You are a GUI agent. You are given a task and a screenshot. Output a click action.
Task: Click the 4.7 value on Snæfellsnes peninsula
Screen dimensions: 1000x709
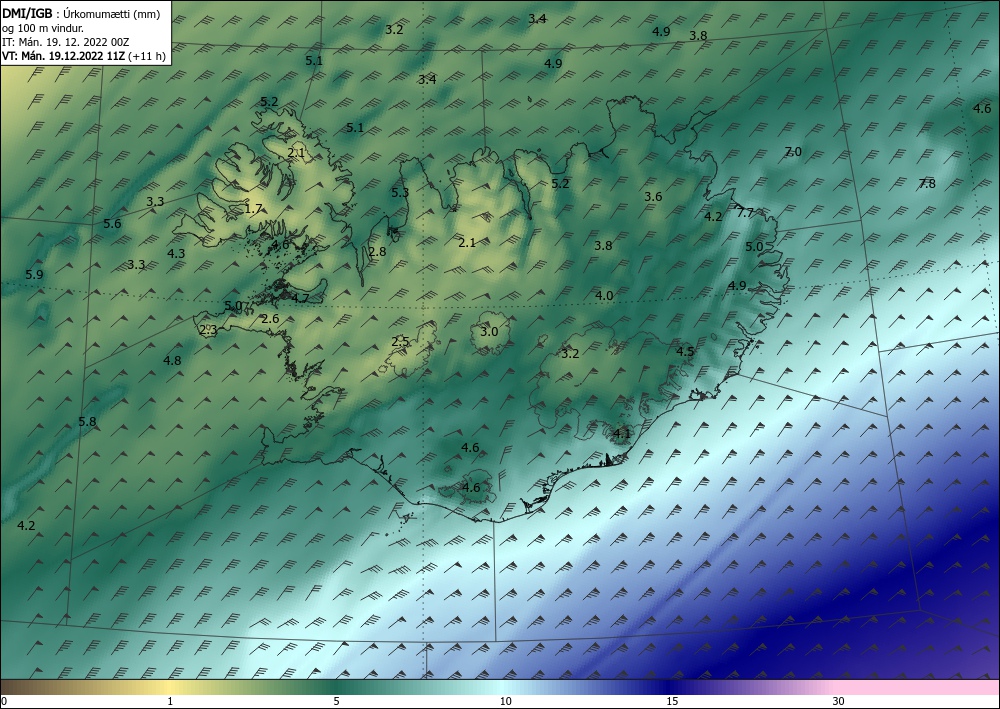tap(300, 298)
